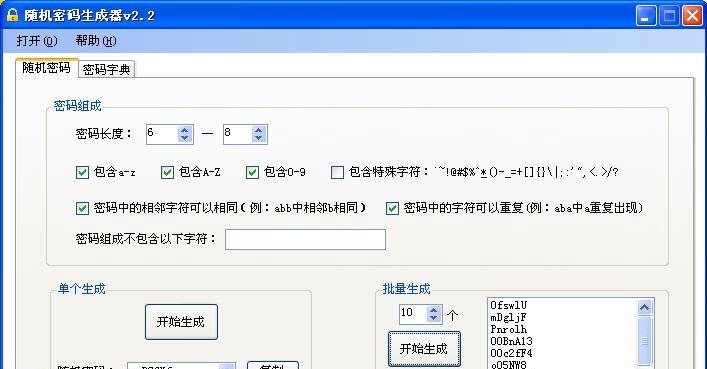This screenshot has height=369, width=707.
Task: Minimize the 随机密码生成器 window
Action: click(x=646, y=16)
